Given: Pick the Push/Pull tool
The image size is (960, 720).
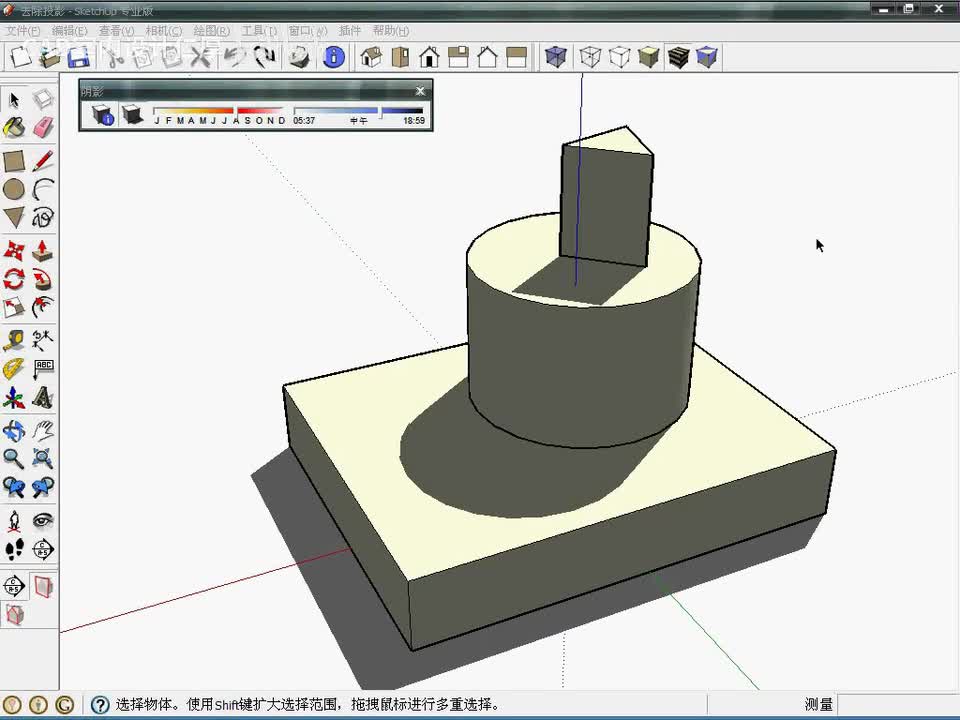Looking at the screenshot, I should click(x=43, y=250).
